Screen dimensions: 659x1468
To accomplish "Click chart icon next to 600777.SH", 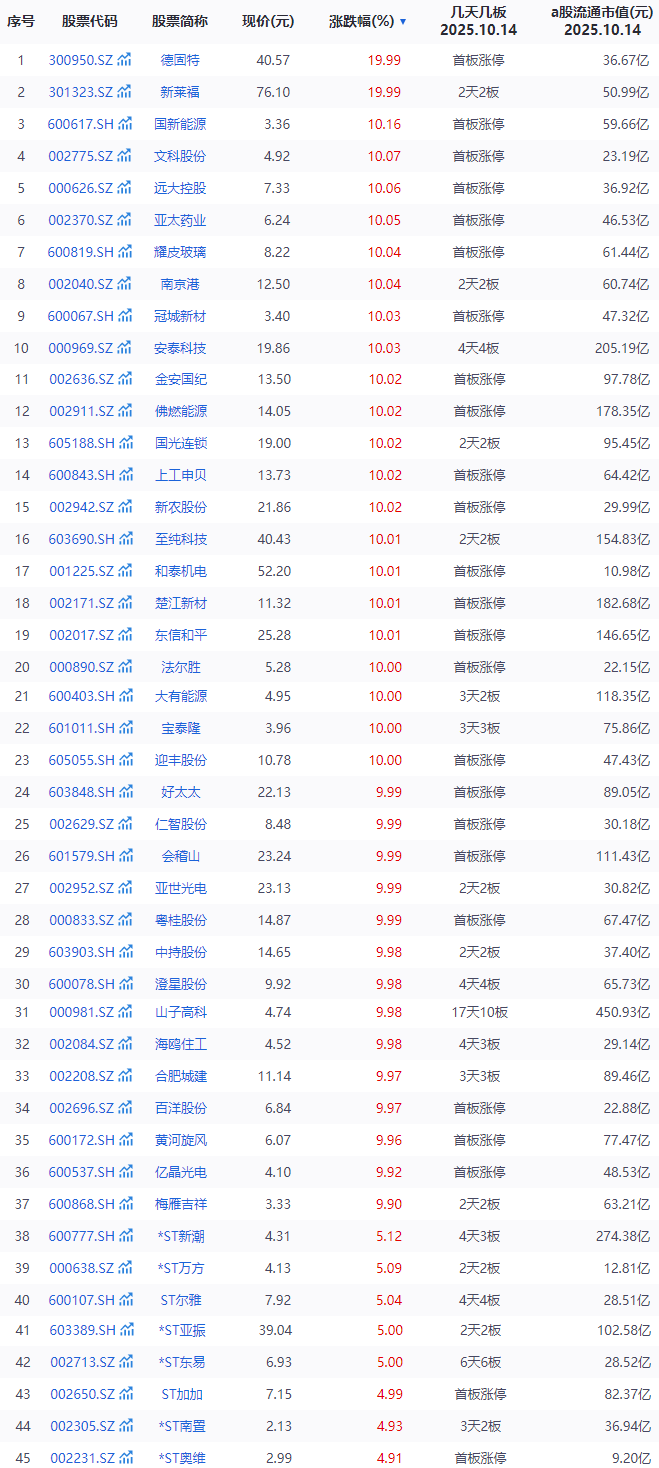I will 125,1236.
